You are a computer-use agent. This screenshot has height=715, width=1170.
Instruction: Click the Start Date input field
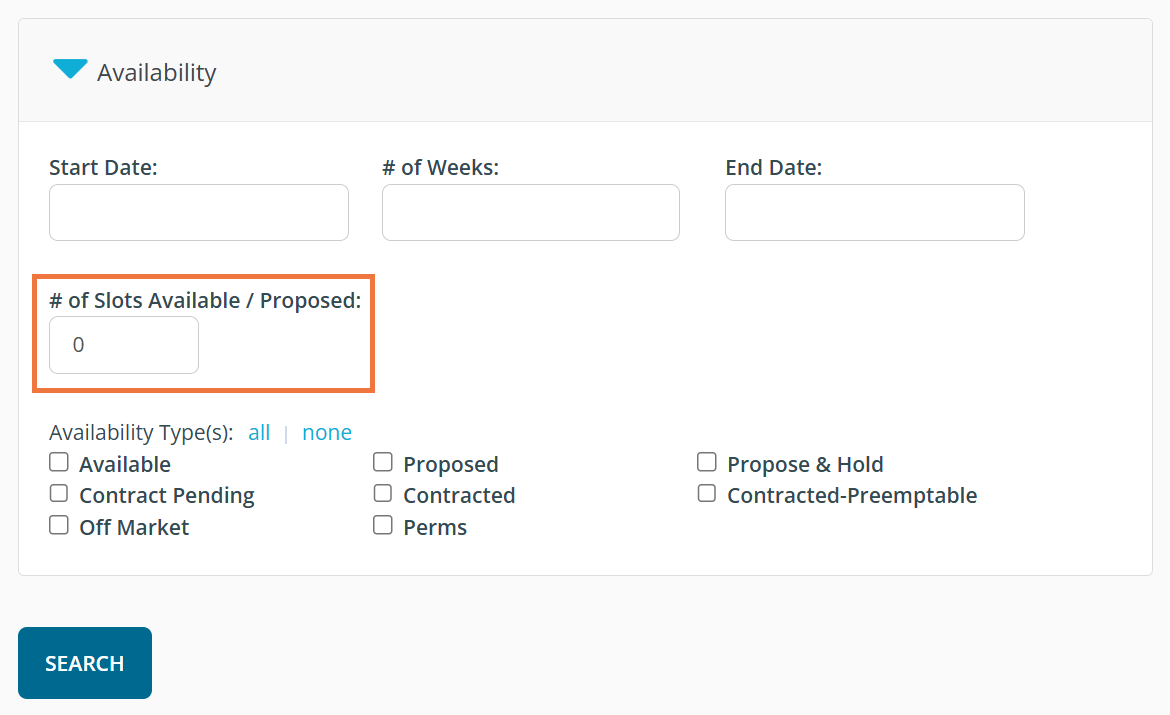tap(198, 212)
